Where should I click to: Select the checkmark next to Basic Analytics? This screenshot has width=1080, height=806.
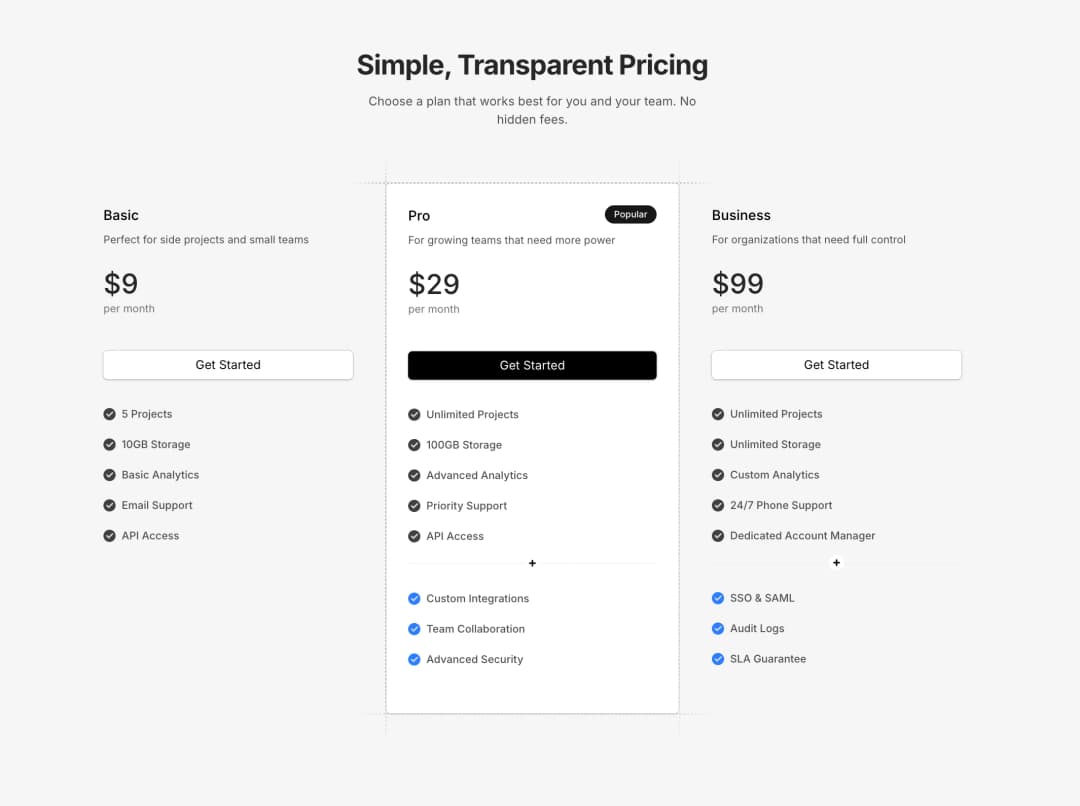109,474
